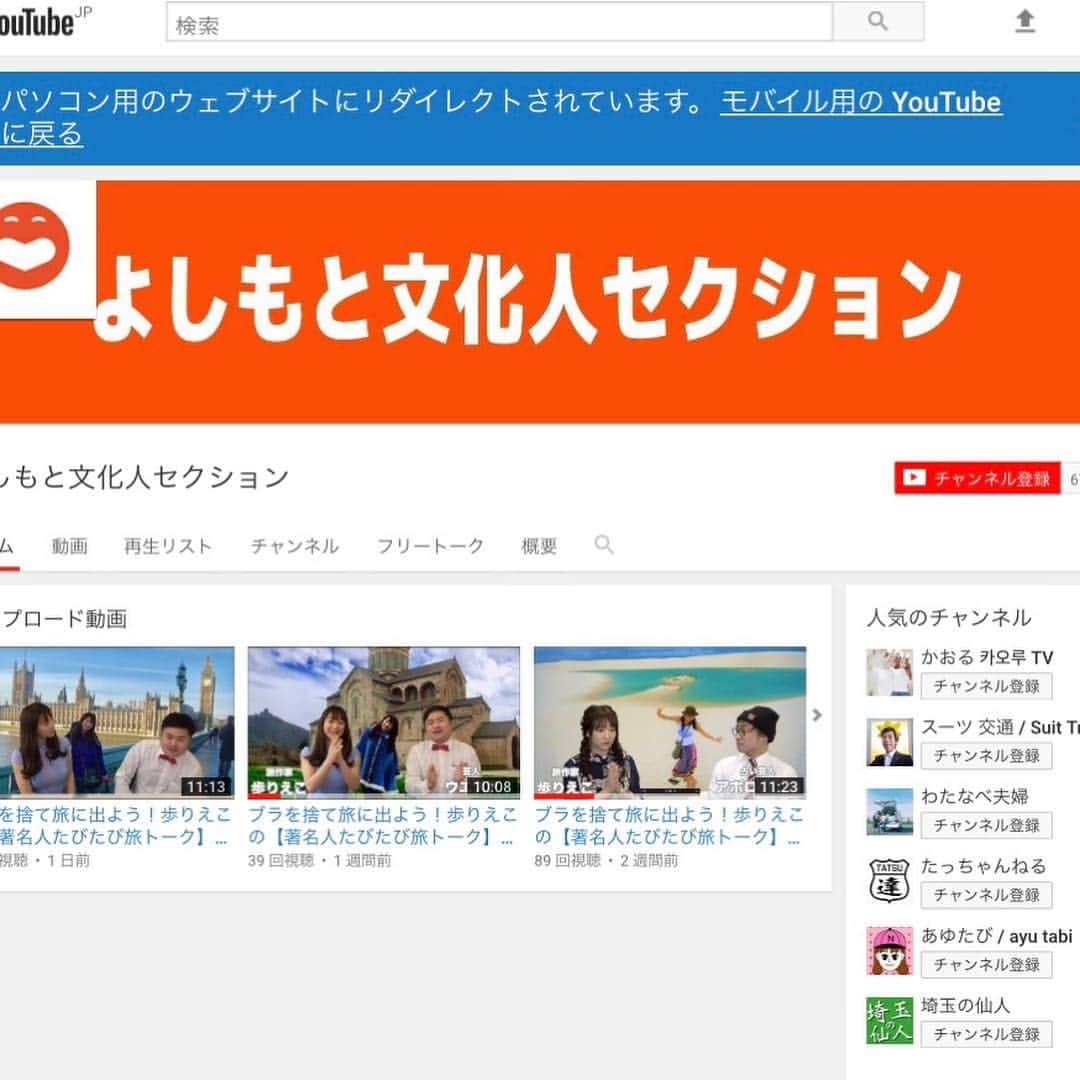Subscribe to あゆたび ayu tabi
This screenshot has width=1080, height=1080.
point(986,964)
